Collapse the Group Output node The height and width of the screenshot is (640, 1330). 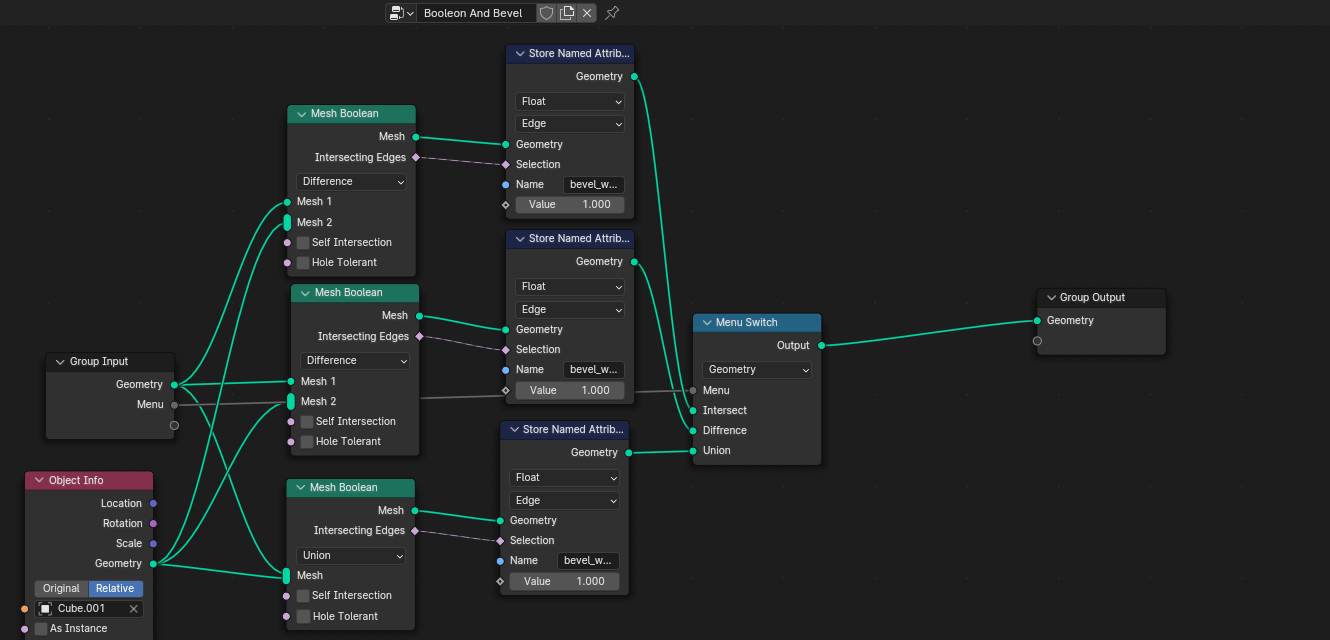1051,297
